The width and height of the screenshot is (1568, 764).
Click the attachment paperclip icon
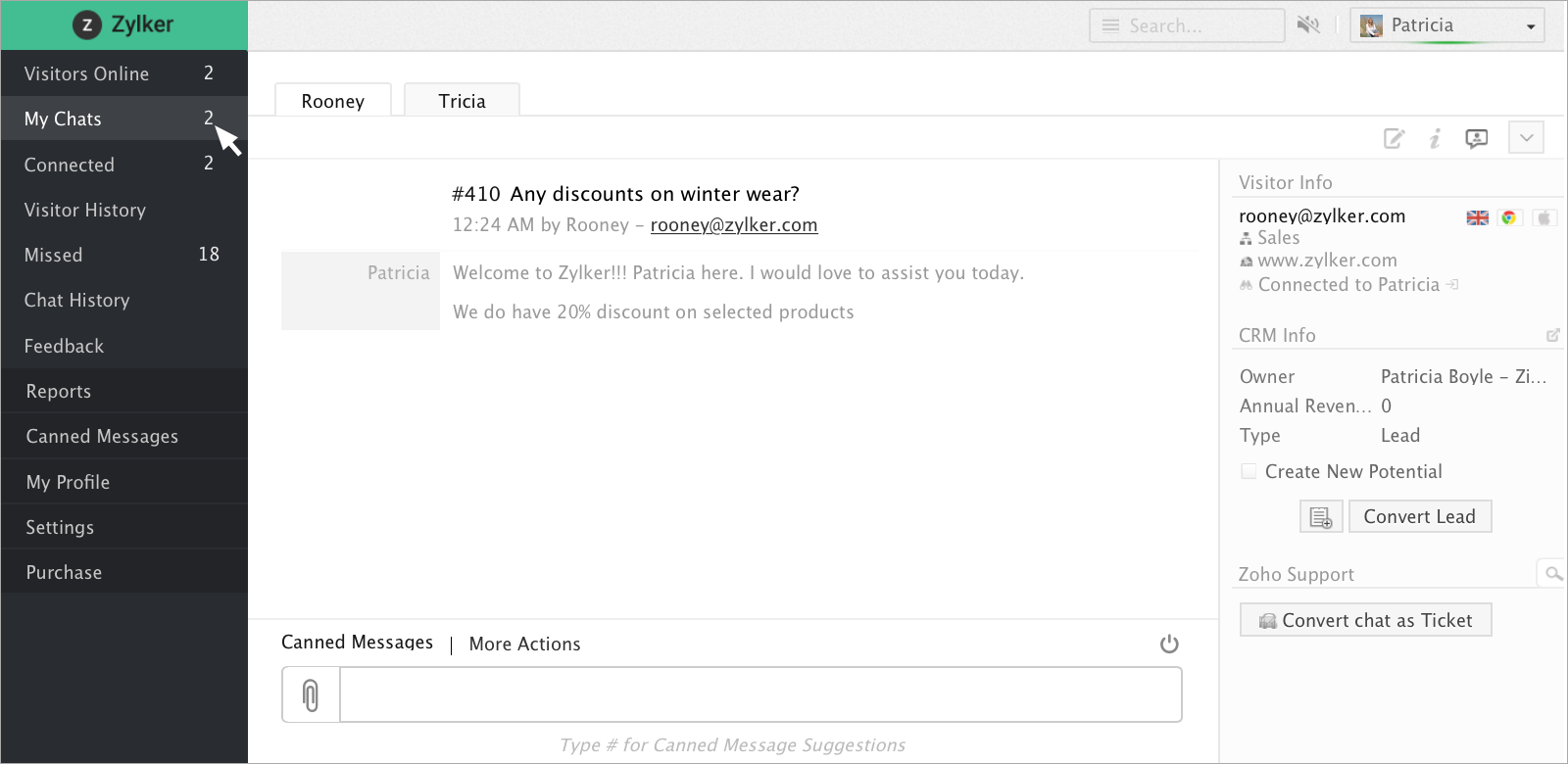click(311, 695)
